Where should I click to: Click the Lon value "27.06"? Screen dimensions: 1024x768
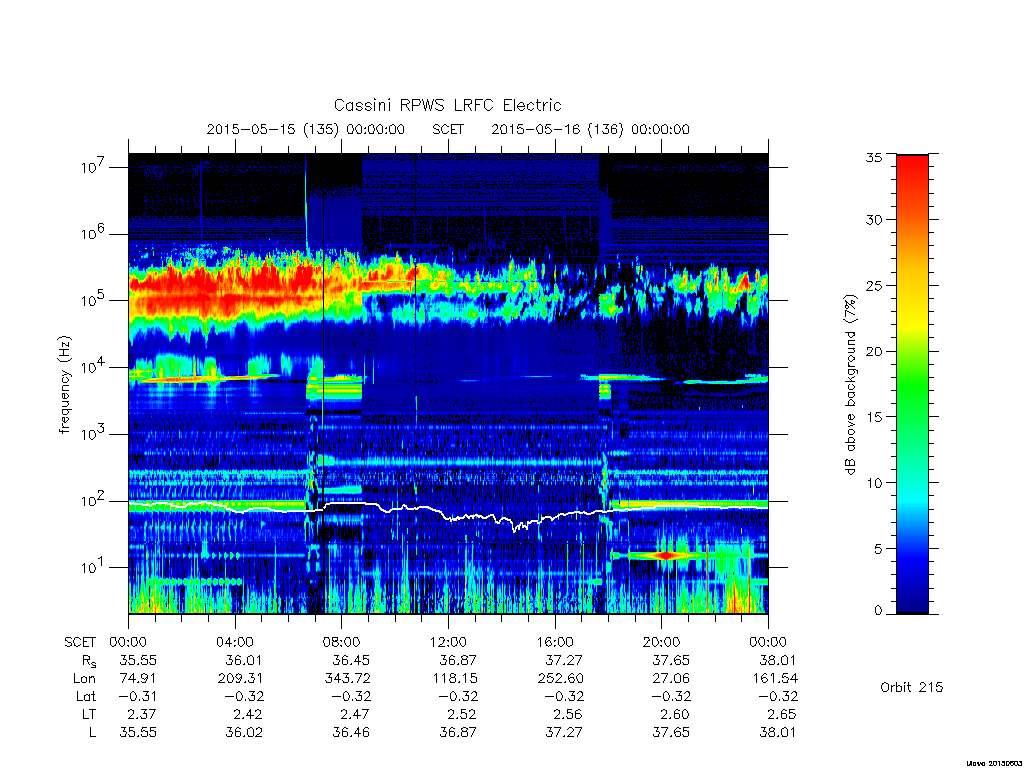(x=671, y=679)
